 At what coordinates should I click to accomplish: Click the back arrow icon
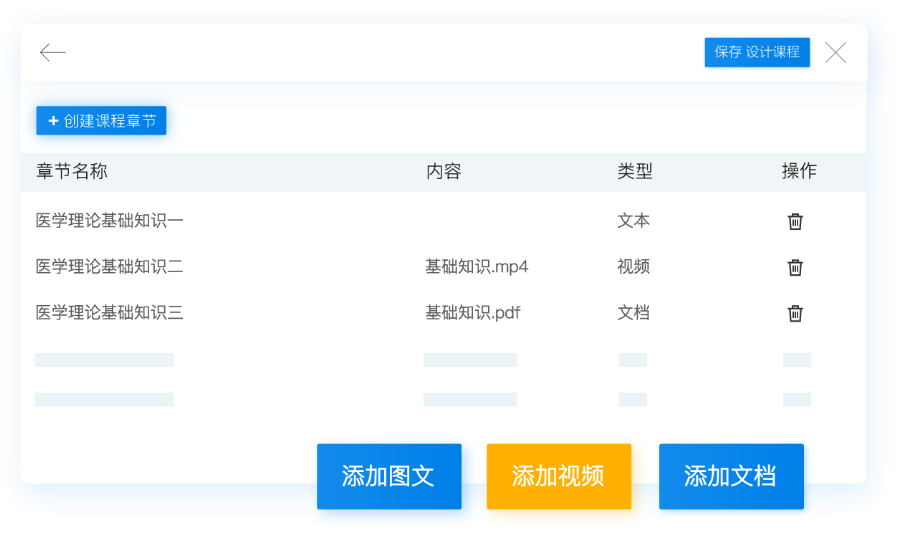pos(52,53)
